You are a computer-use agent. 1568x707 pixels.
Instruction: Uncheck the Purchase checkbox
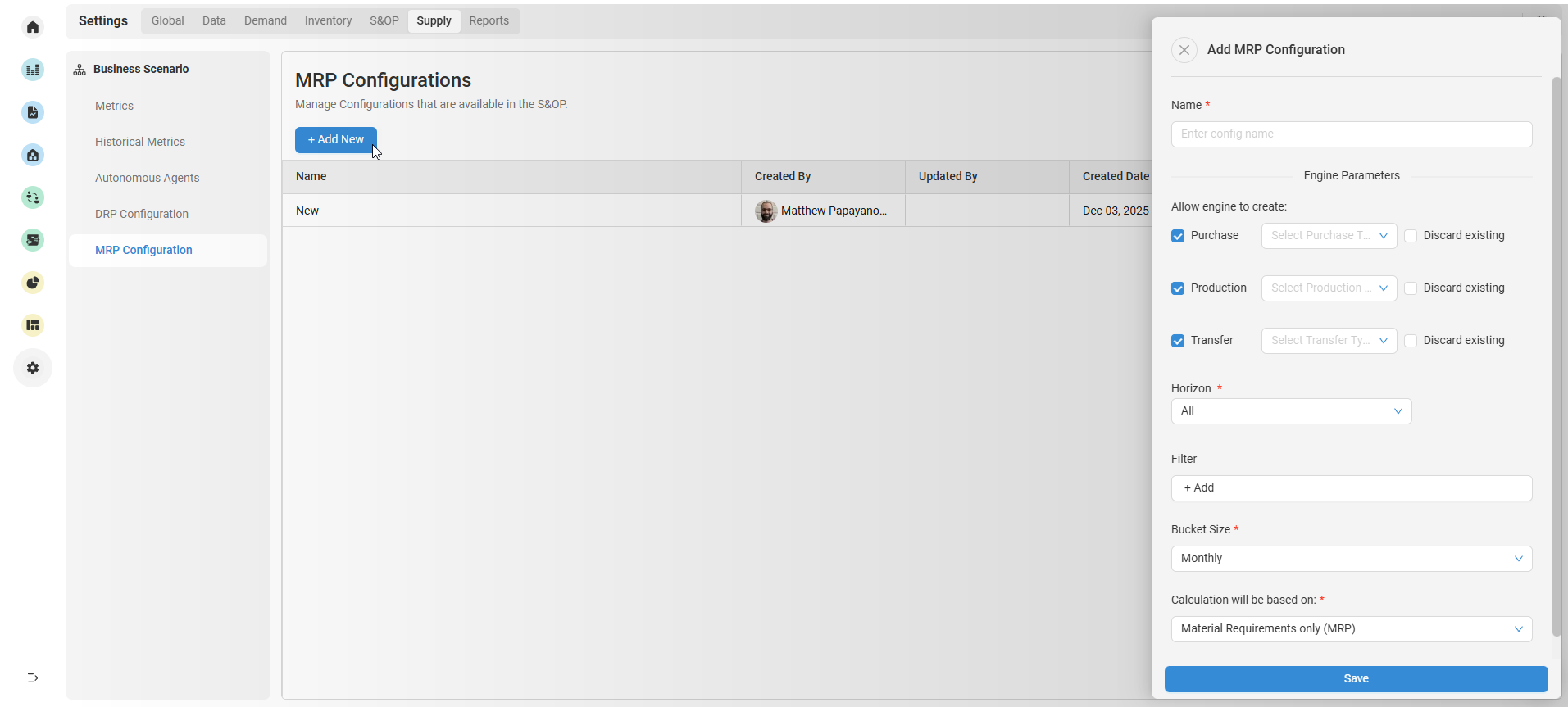click(1178, 236)
